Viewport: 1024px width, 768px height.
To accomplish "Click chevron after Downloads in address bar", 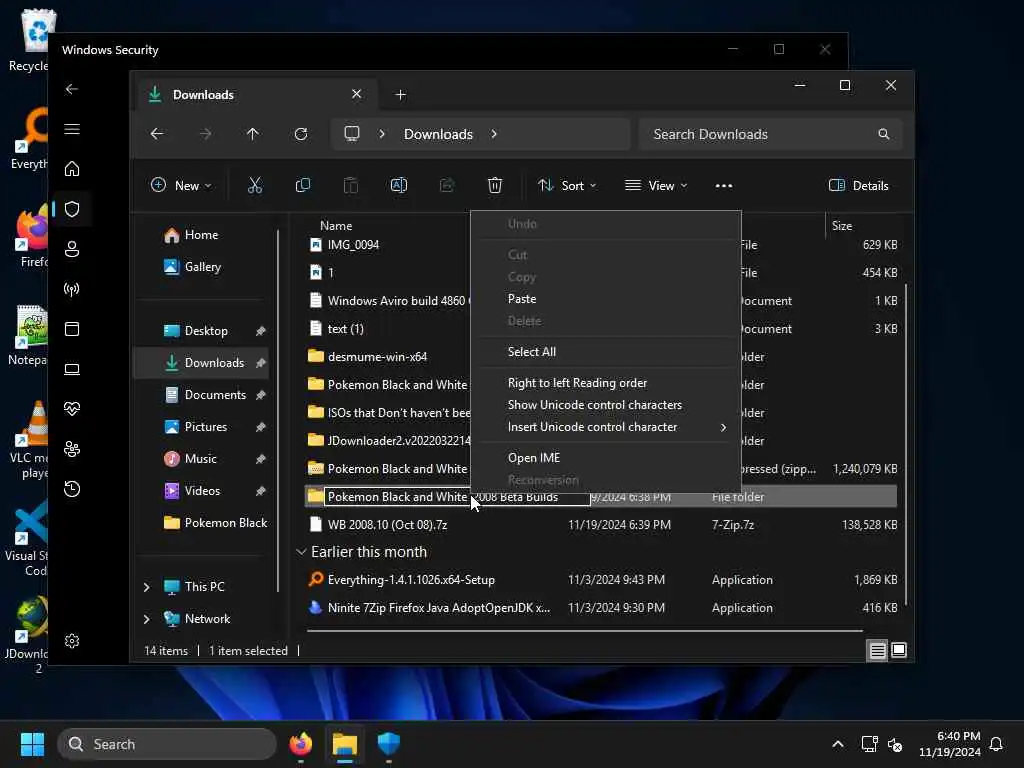I will 494,134.
